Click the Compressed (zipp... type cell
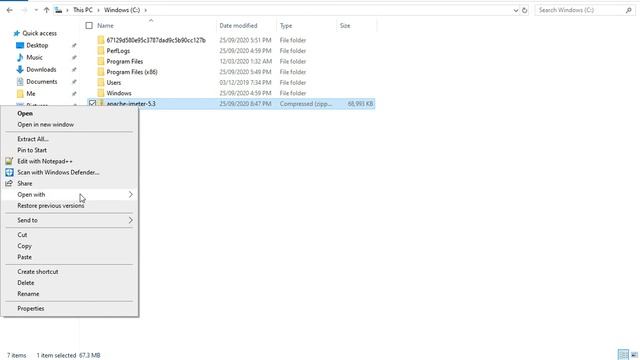Viewport: 640px width, 360px height. tap(306, 104)
